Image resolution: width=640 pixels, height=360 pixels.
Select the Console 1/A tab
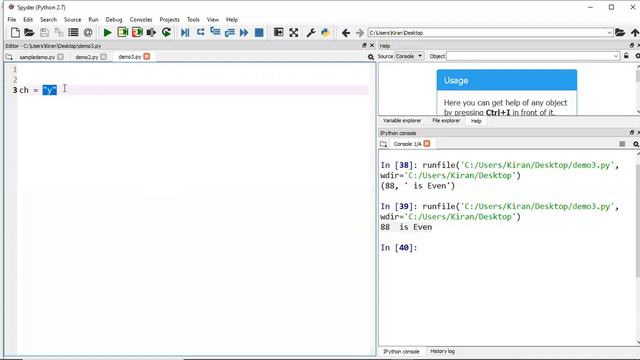[x=407, y=144]
